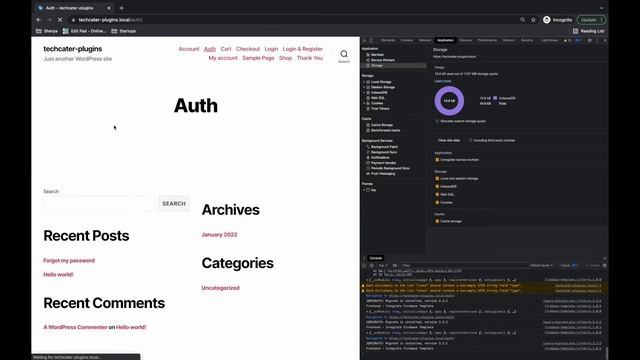Screen dimensions: 640x360
Task: Toggle the DevTools device toolbar icon
Action: [371, 40]
